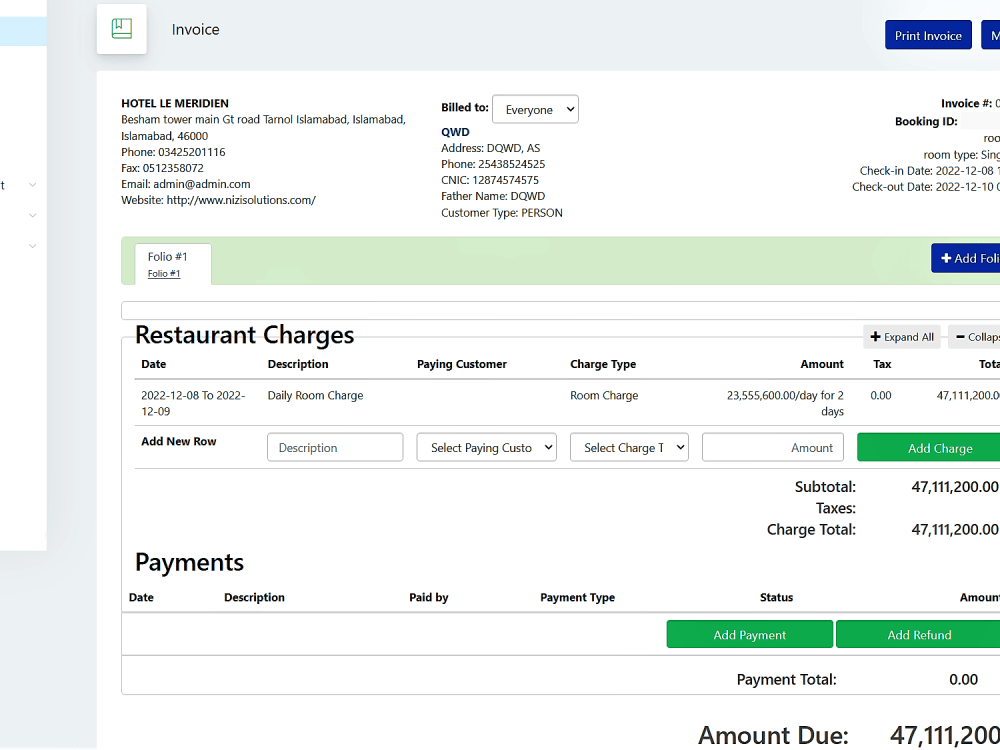Click the Status column header in Payments
Screen dimensions: 1000x750
(776, 598)
